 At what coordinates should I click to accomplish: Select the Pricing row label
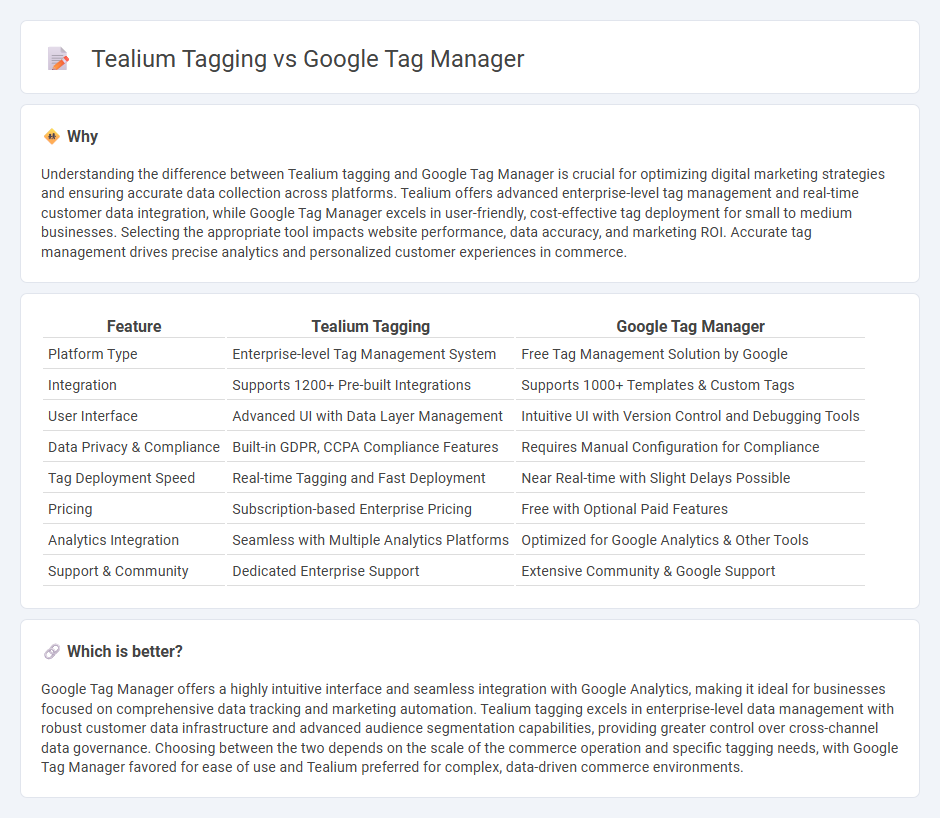(x=70, y=509)
